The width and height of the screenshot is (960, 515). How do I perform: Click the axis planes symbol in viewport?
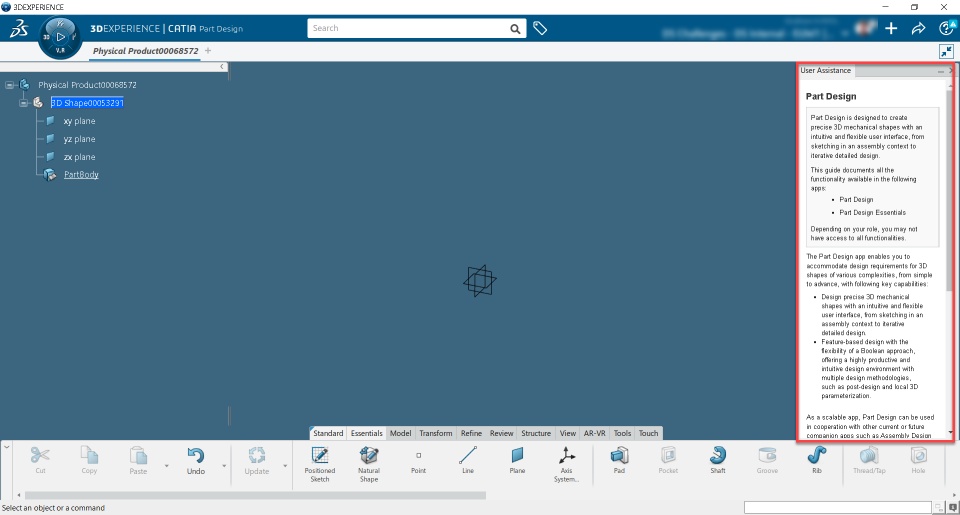(479, 281)
